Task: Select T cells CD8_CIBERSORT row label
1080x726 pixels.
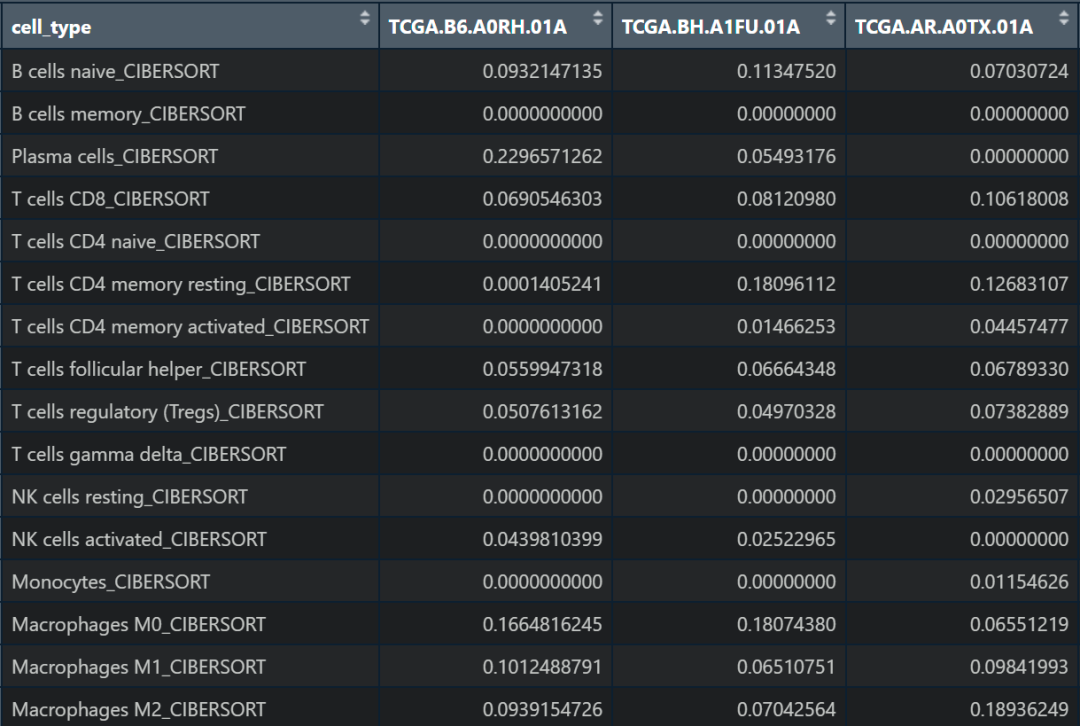Action: 110,200
